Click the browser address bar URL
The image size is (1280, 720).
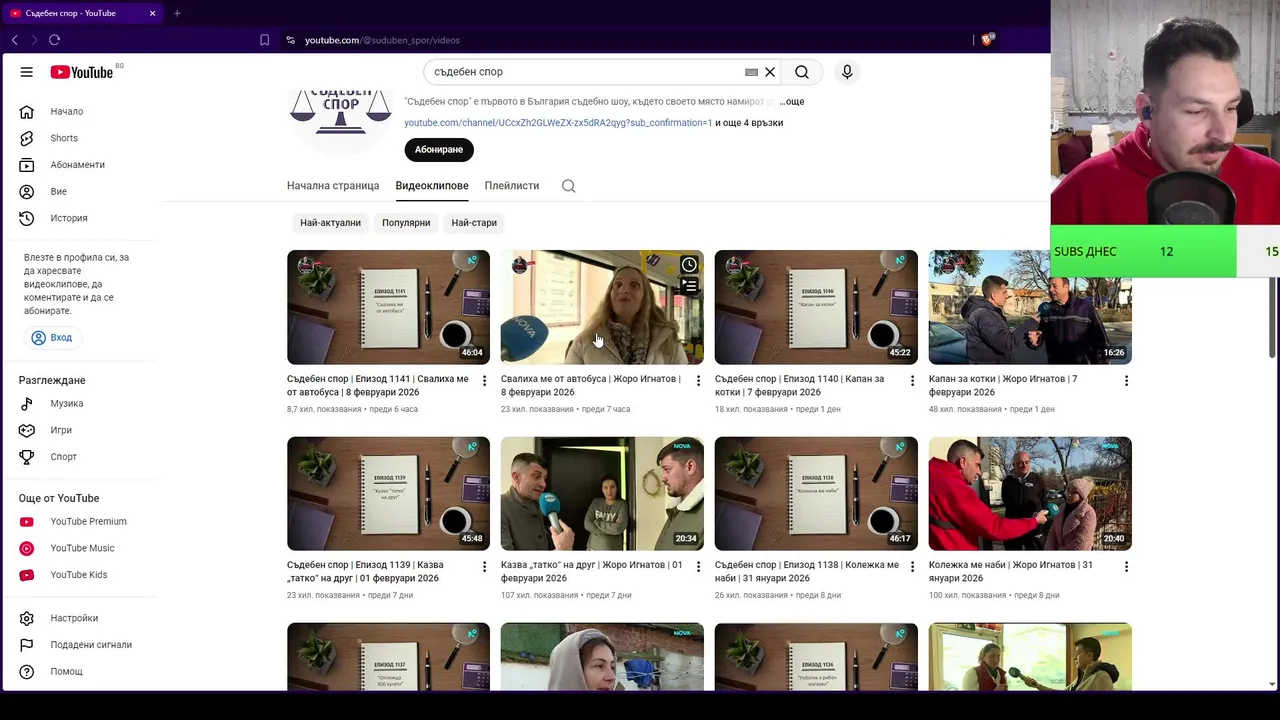(382, 40)
